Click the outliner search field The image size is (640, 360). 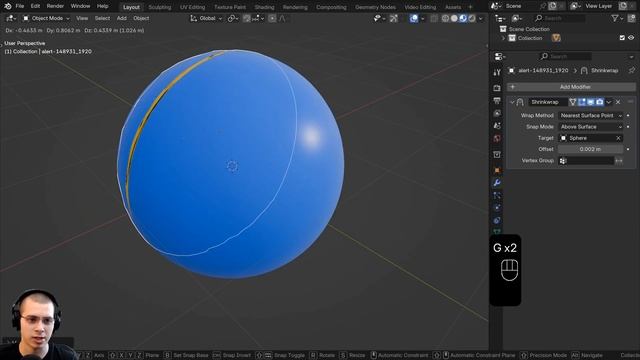[x=560, y=18]
